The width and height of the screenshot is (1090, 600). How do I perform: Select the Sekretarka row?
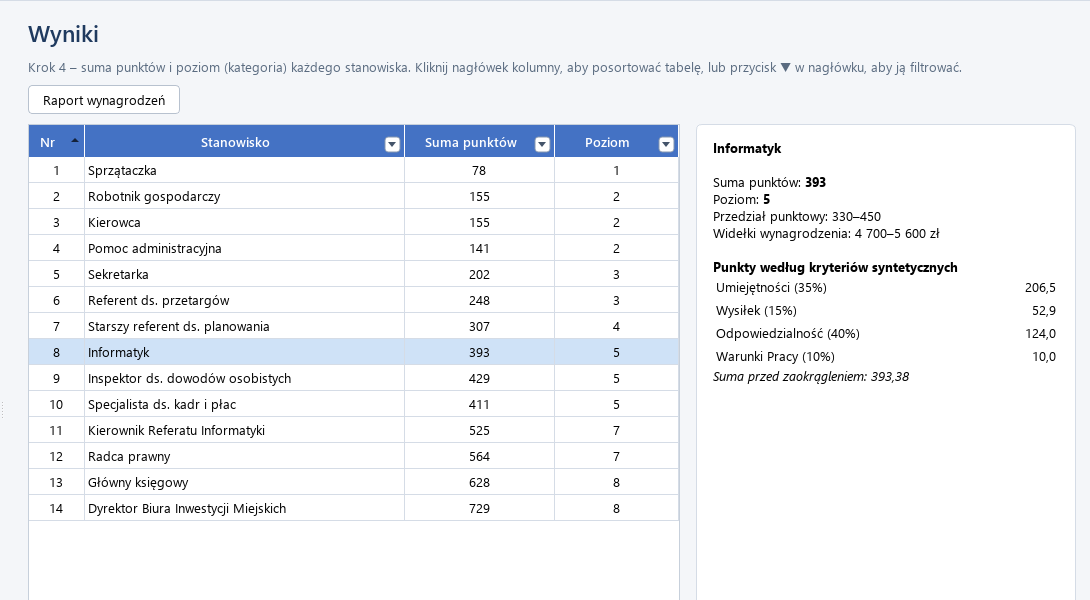click(x=353, y=275)
